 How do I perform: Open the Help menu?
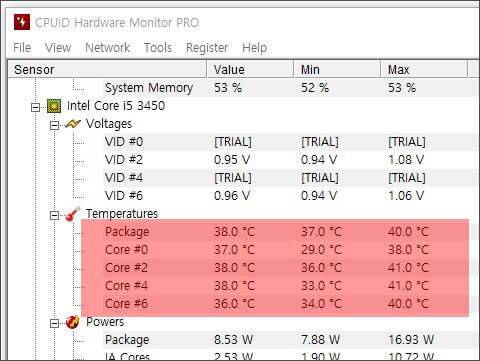[x=254, y=48]
